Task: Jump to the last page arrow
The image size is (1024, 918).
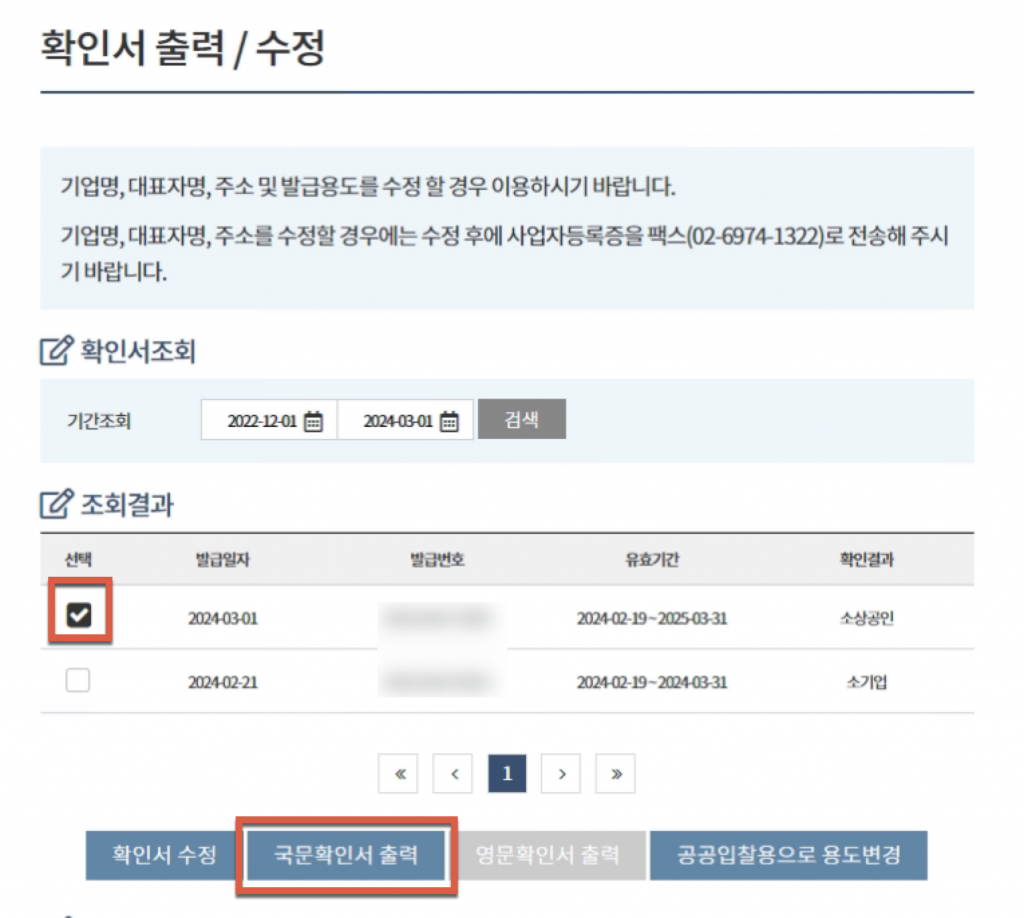Action: pos(615,773)
